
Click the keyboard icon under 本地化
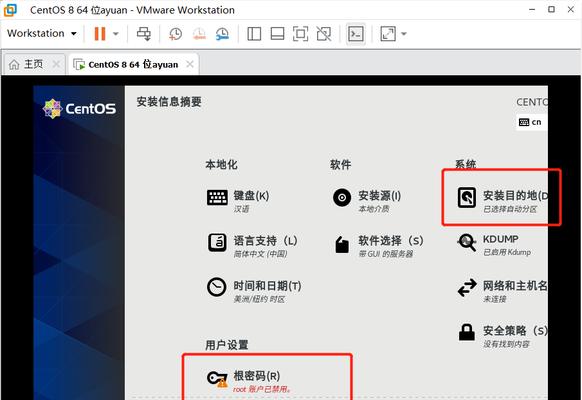pyautogui.click(x=217, y=197)
